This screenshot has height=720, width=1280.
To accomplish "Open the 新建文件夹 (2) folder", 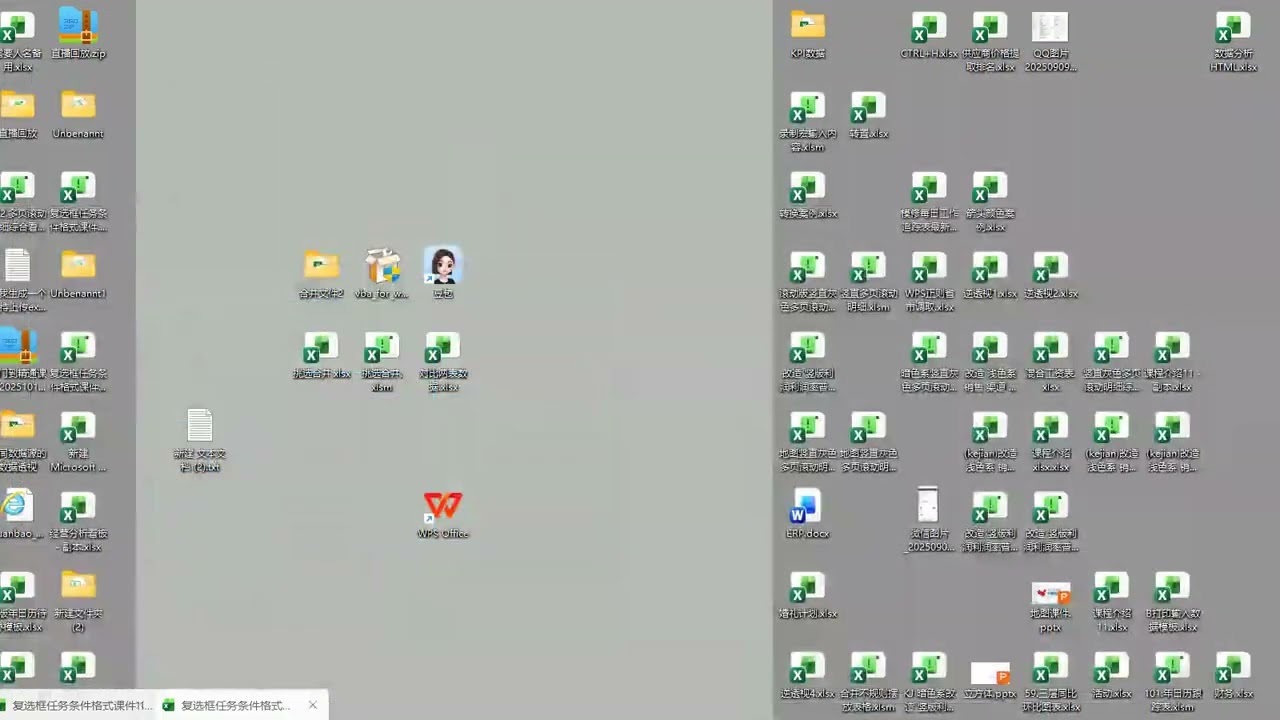I will pos(78,601).
